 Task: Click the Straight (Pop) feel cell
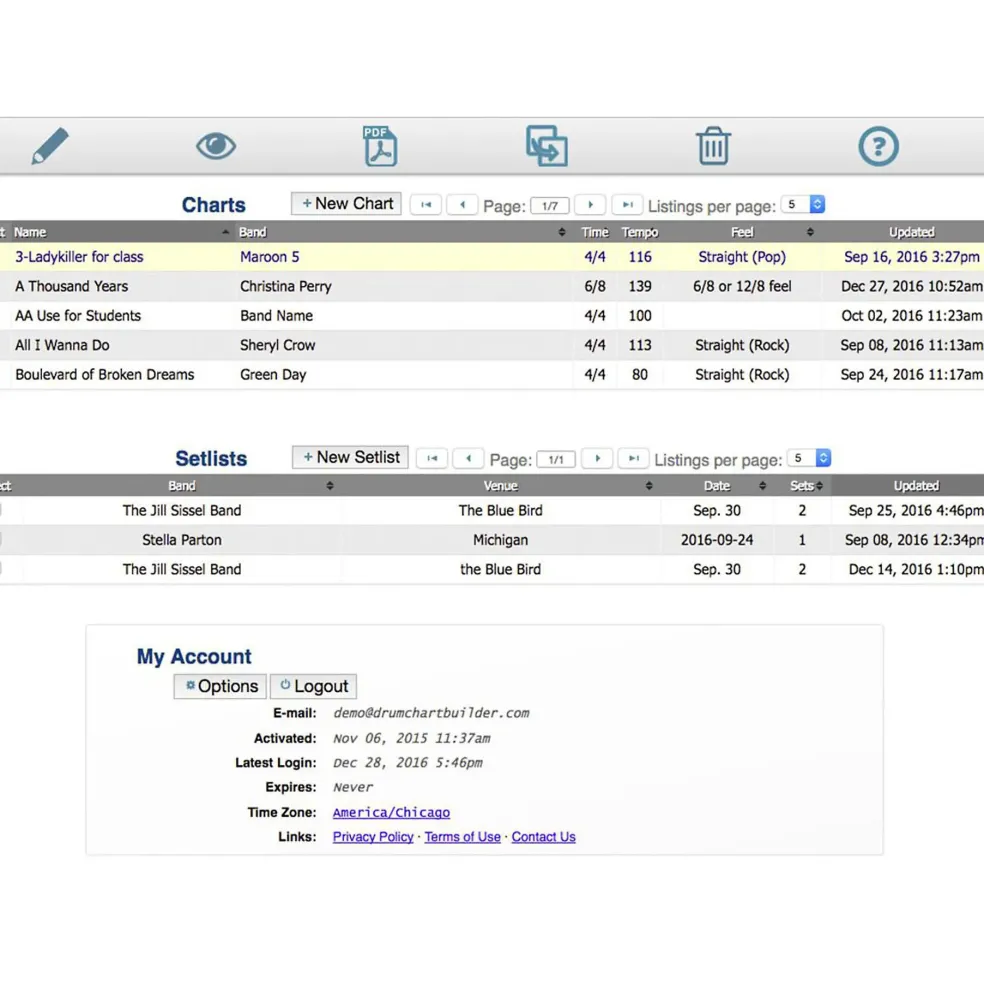[x=742, y=257]
